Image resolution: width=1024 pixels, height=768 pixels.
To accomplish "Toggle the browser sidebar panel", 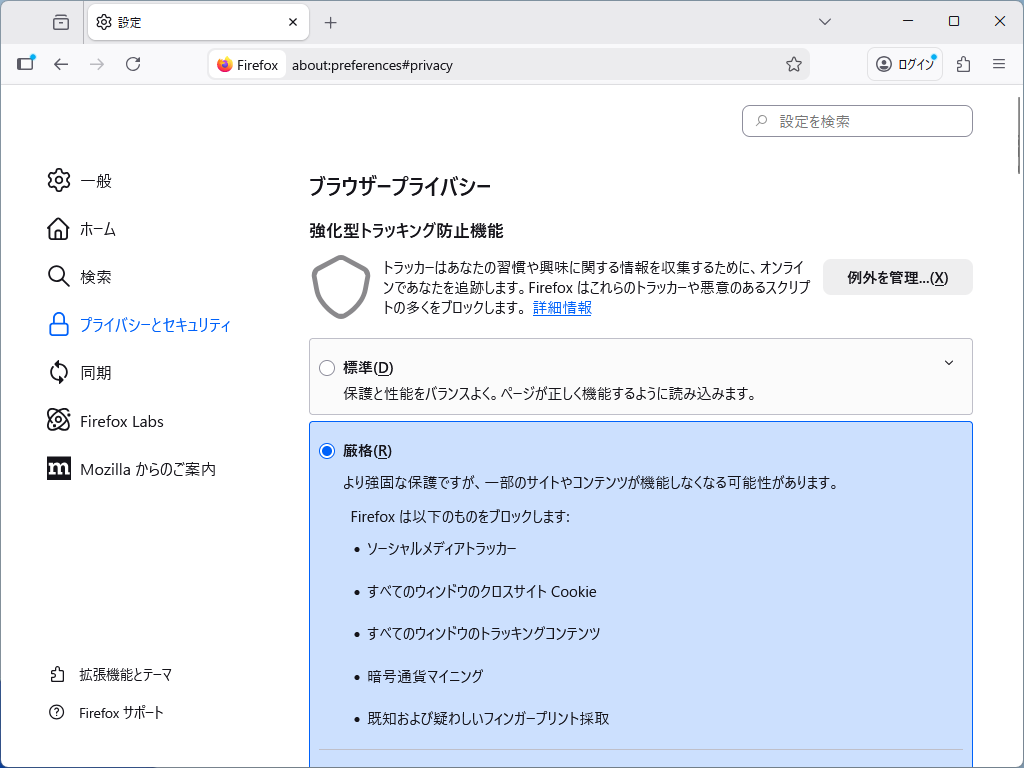I will coord(25,63).
